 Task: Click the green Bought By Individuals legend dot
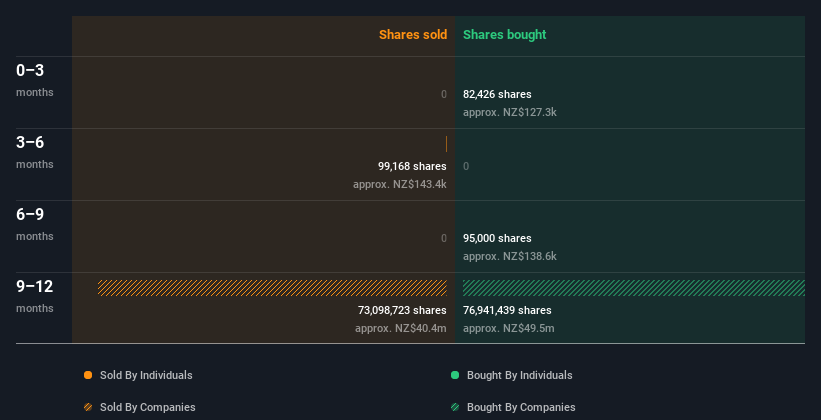(x=455, y=375)
